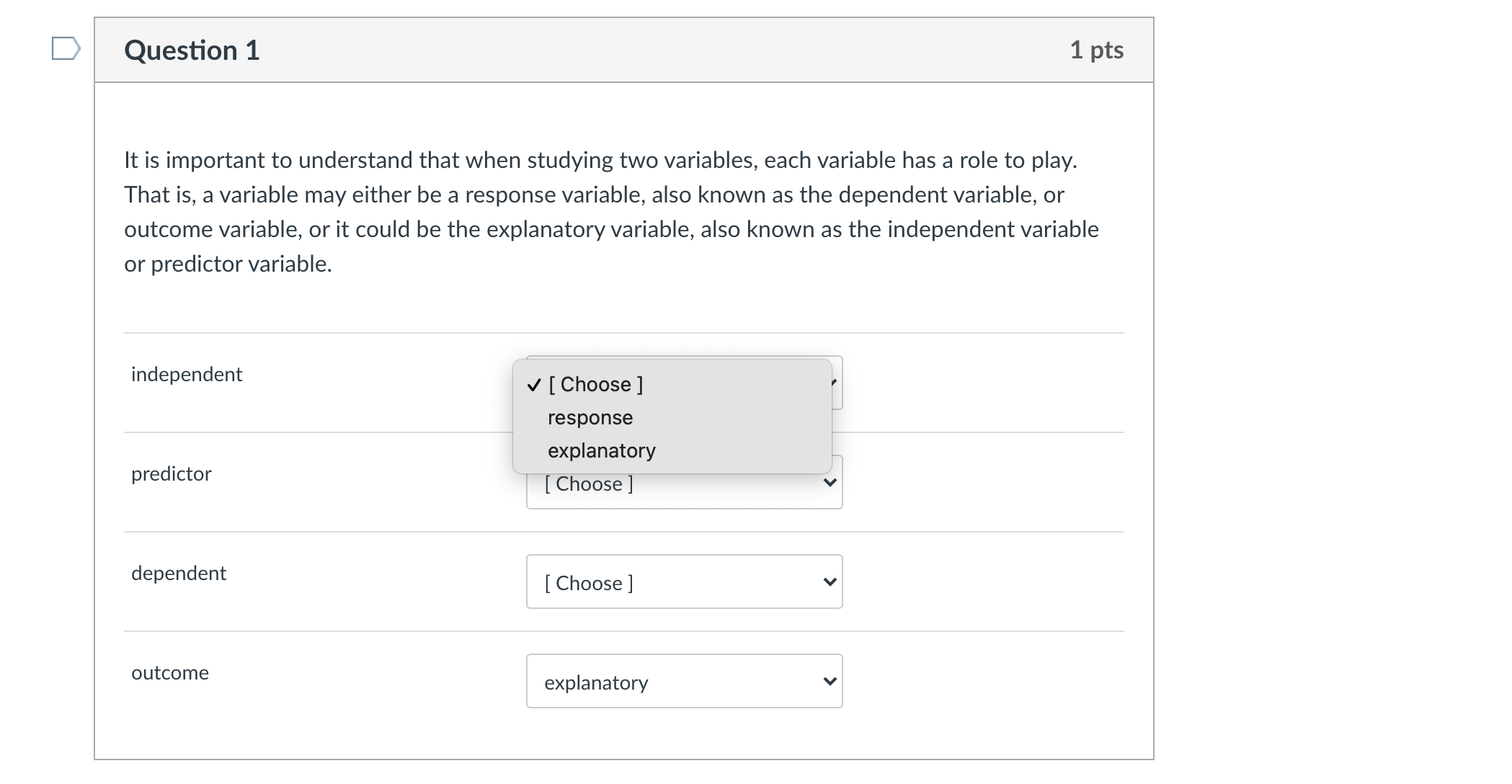Open the outcome dropdown showing "explanatory"

[683, 682]
